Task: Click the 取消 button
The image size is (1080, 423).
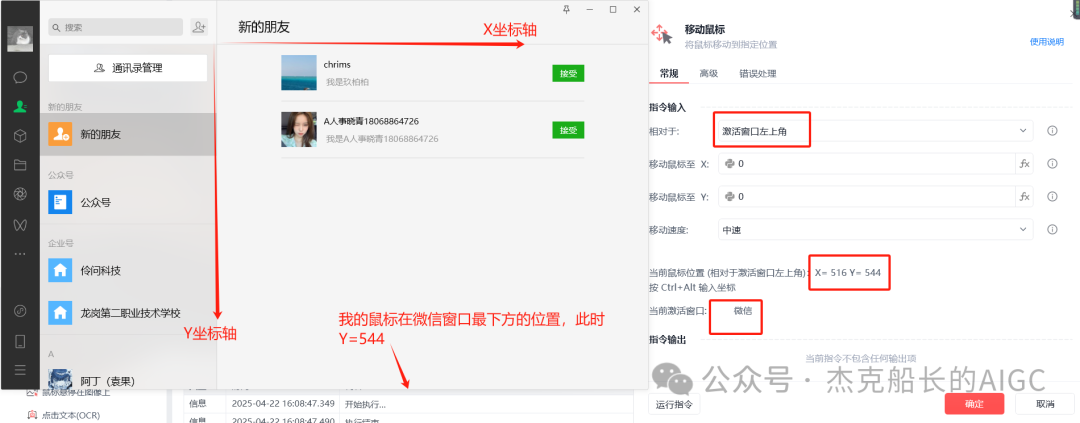Action: coord(1044,404)
